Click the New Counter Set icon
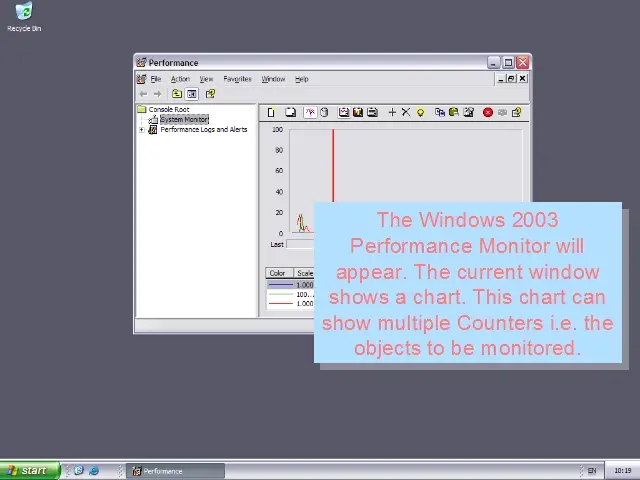640x480 pixels. click(271, 112)
